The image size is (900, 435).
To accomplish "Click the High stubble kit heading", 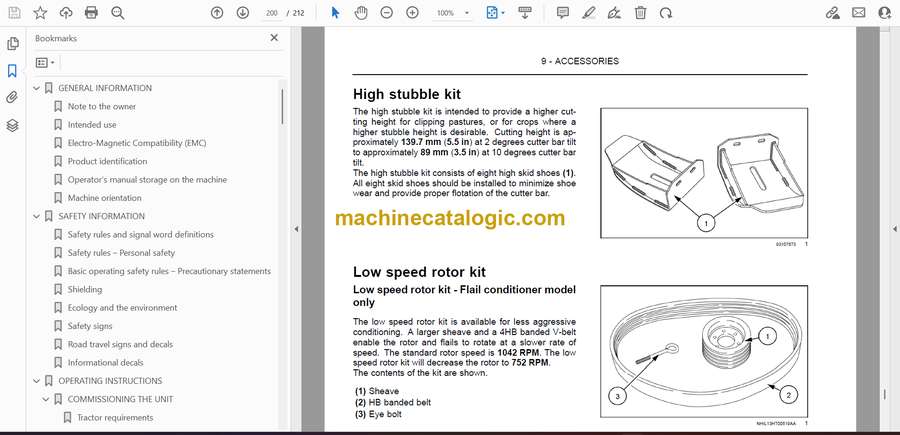I will pos(406,94).
